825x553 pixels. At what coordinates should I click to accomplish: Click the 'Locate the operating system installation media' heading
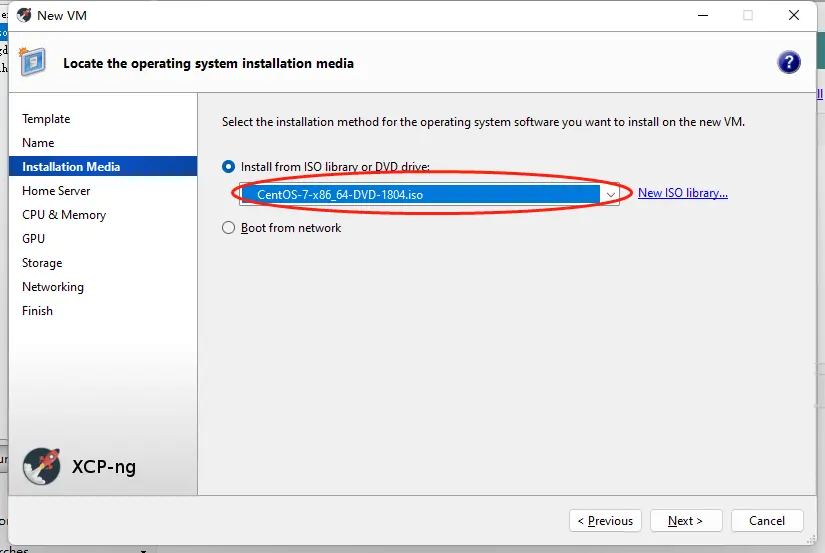click(x=208, y=64)
